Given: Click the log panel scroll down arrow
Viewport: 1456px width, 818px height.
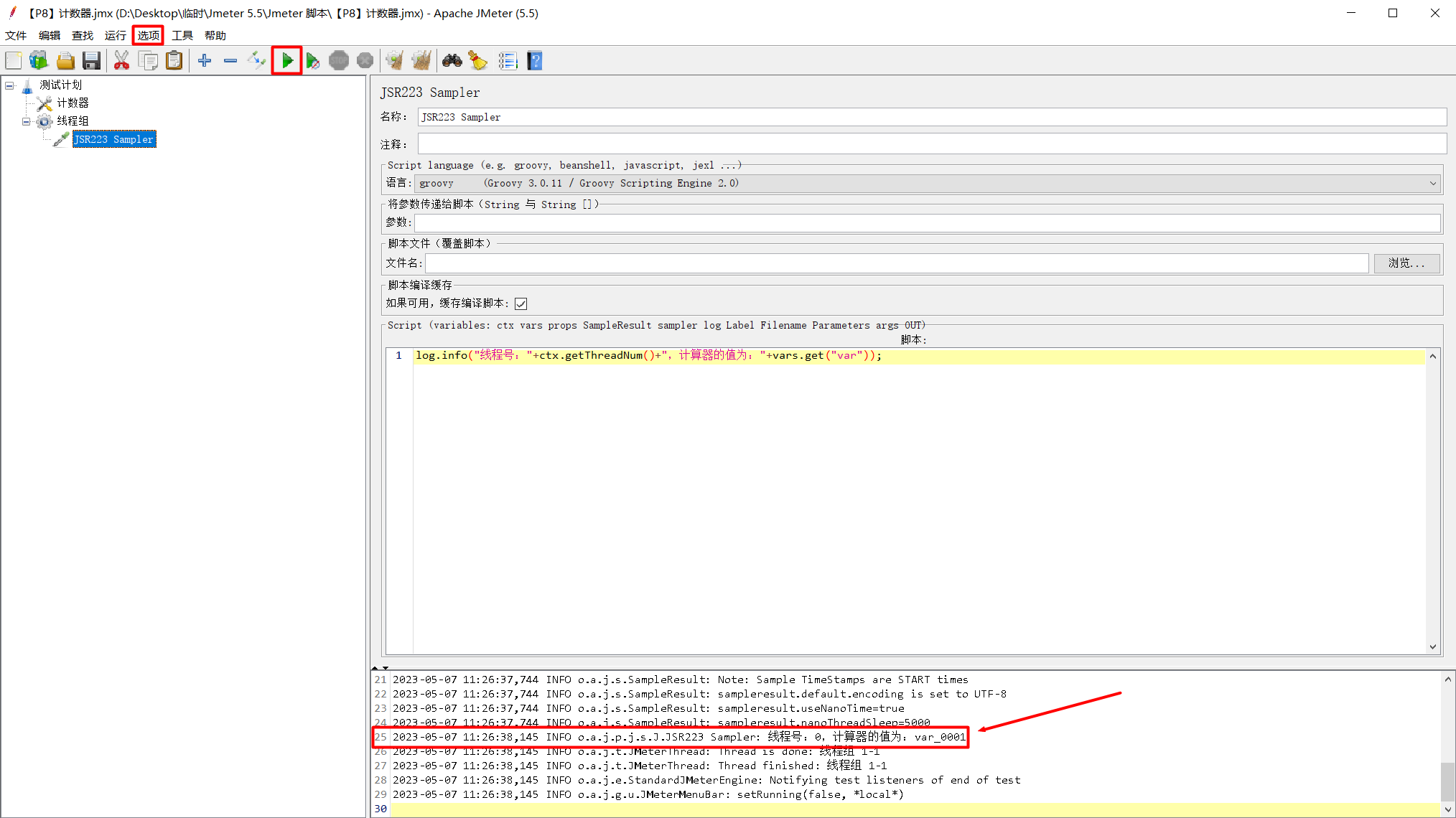Looking at the screenshot, I should tap(1447, 809).
